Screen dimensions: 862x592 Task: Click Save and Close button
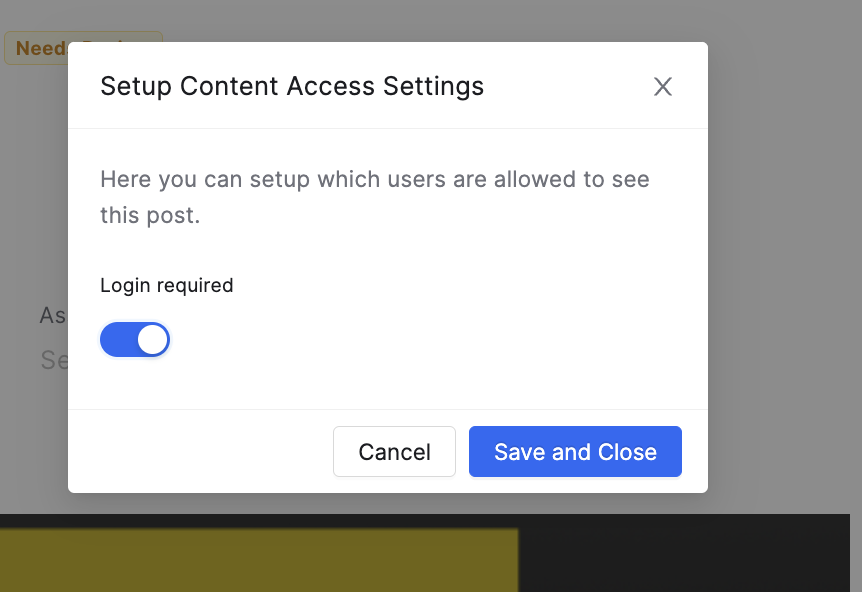pos(575,451)
